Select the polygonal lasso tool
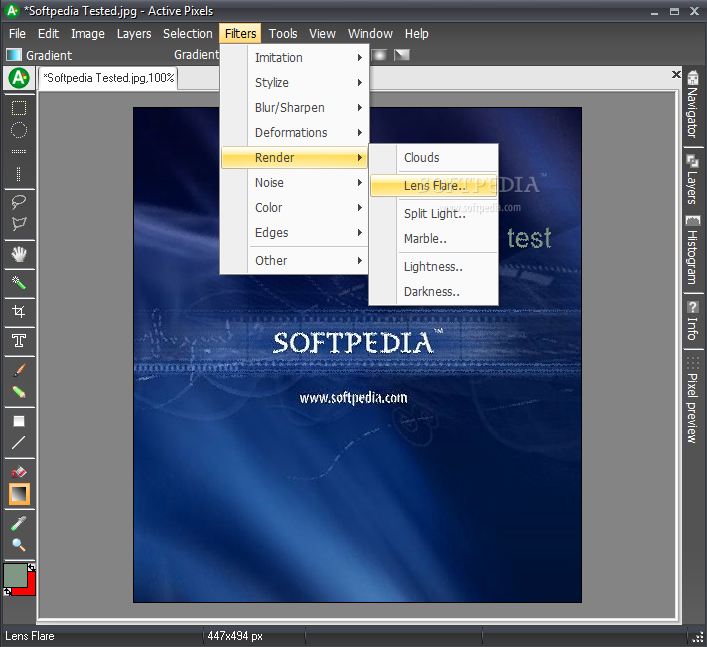The height and width of the screenshot is (647, 707). [18, 224]
